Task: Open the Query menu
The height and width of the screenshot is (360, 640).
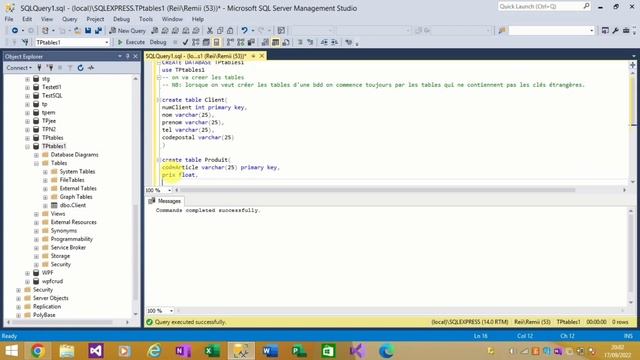Action: (x=69, y=19)
